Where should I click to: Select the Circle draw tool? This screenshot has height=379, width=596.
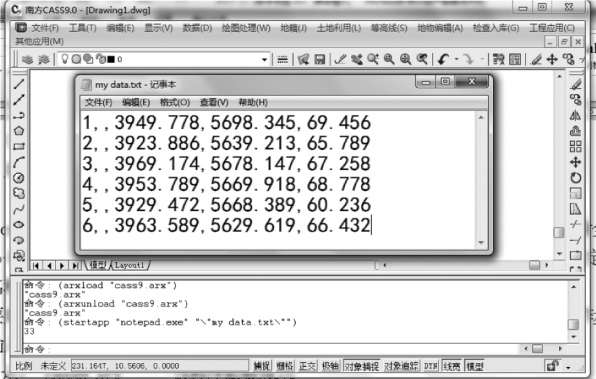[x=19, y=178]
